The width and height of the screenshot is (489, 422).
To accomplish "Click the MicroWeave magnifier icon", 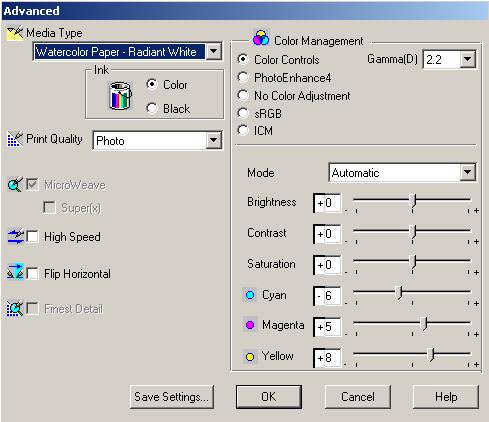I will 15,184.
